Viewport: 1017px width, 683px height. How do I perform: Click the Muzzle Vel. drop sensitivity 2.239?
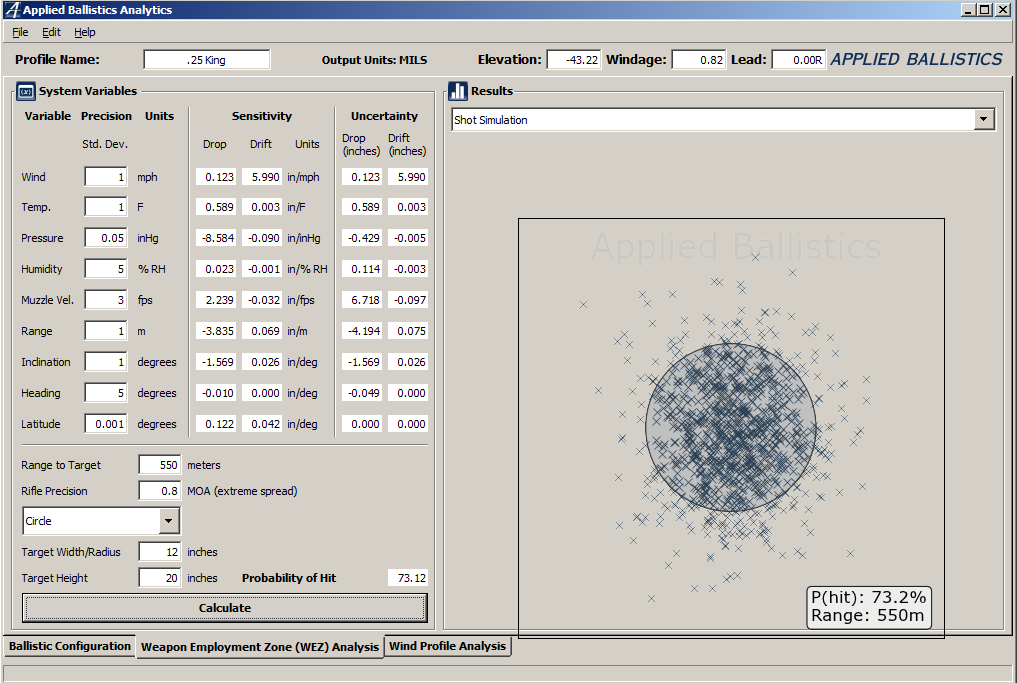coord(216,300)
